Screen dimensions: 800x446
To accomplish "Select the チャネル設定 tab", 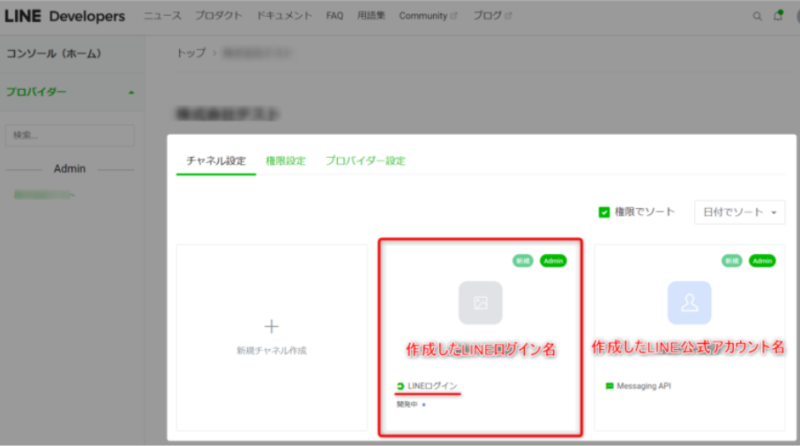I will 216,161.
